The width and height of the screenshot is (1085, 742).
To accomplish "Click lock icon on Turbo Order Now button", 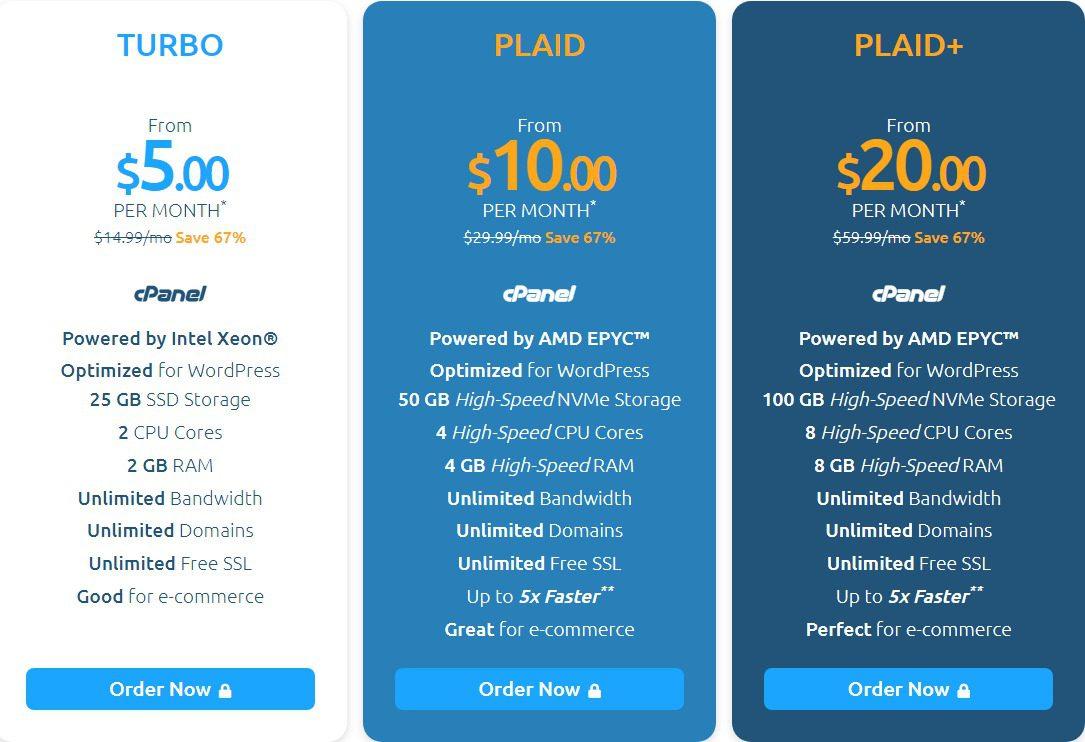I will pyautogui.click(x=225, y=690).
